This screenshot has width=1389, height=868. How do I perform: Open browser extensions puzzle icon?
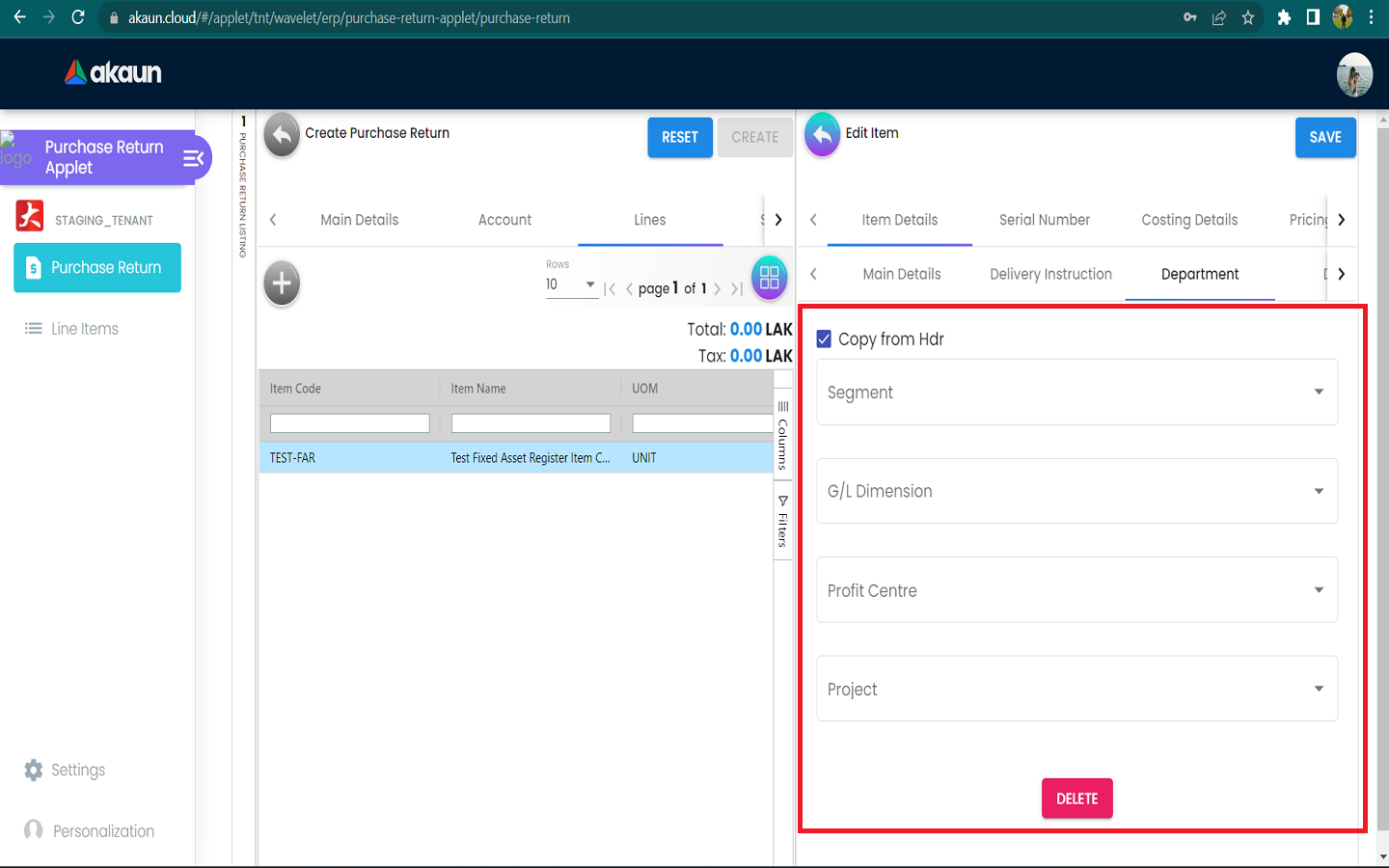[1284, 17]
